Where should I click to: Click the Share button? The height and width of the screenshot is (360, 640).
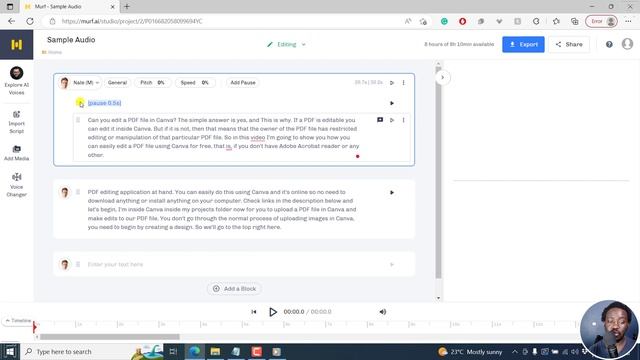click(569, 44)
